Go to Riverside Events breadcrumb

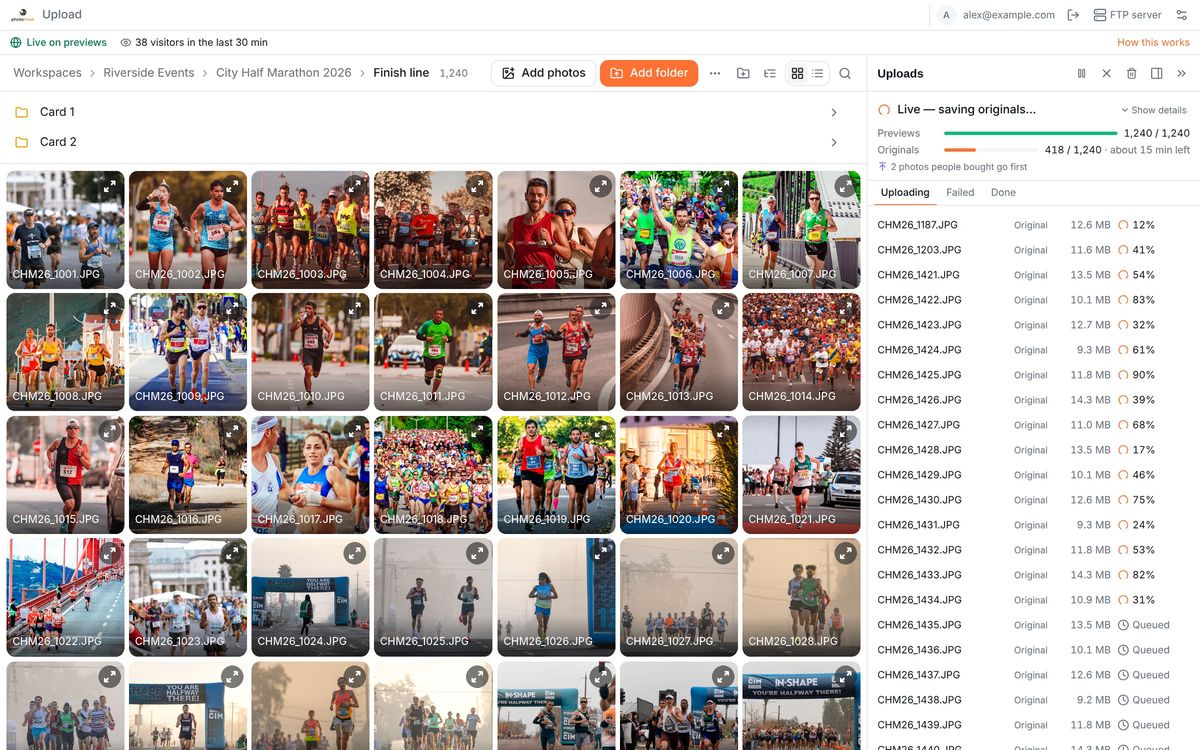tap(149, 73)
